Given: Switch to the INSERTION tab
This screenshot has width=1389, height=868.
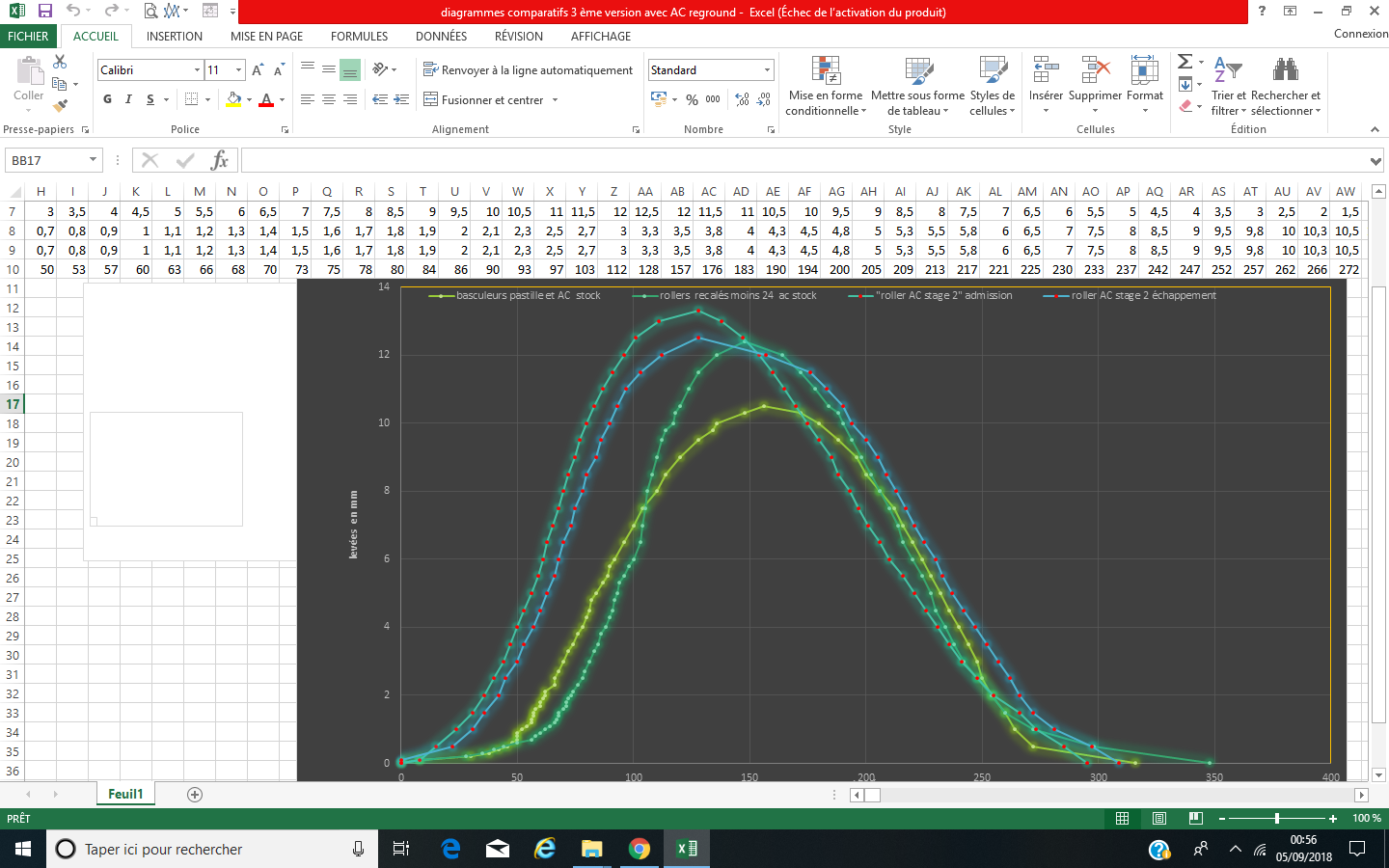Looking at the screenshot, I should click(175, 36).
